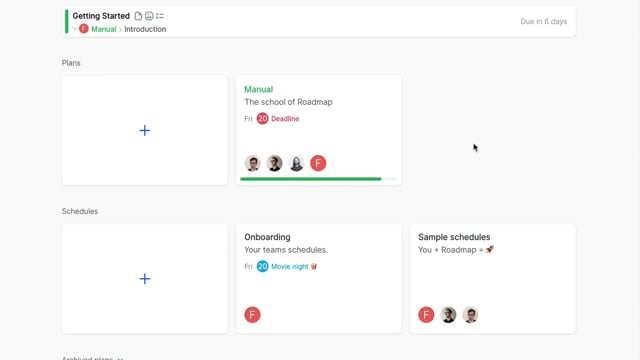Image resolution: width=640 pixels, height=360 pixels.
Task: Open the Sample schedules card
Action: [x=493, y=279]
